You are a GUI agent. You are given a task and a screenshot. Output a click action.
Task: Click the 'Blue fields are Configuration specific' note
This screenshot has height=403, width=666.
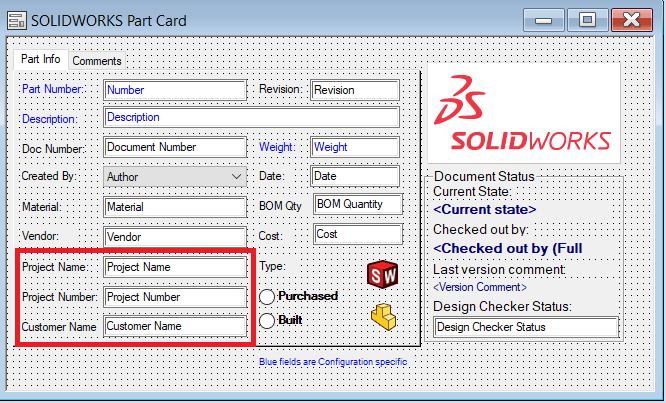pyautogui.click(x=333, y=362)
